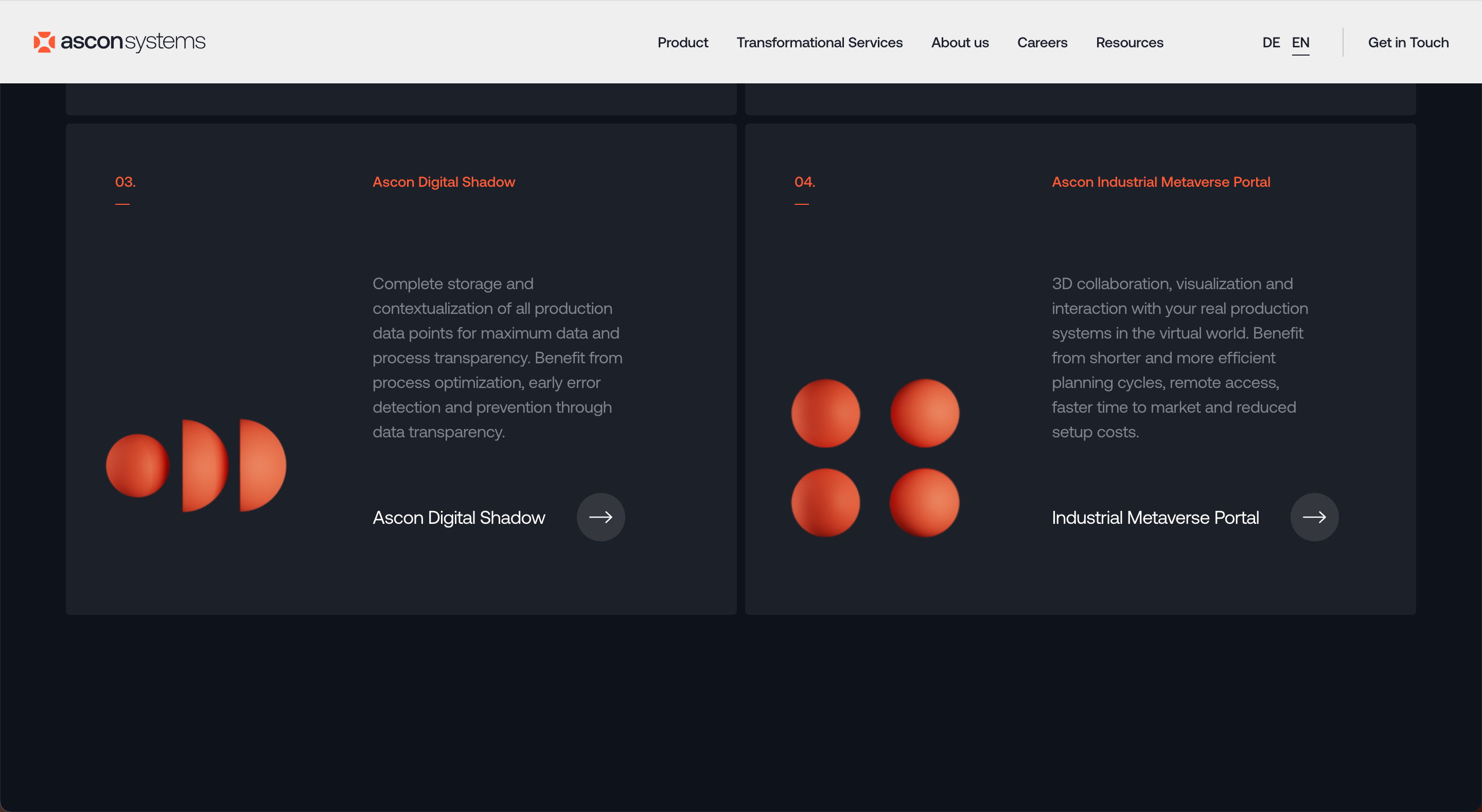Go to About us page
Image resolution: width=1482 pixels, height=812 pixels.
[x=960, y=43]
